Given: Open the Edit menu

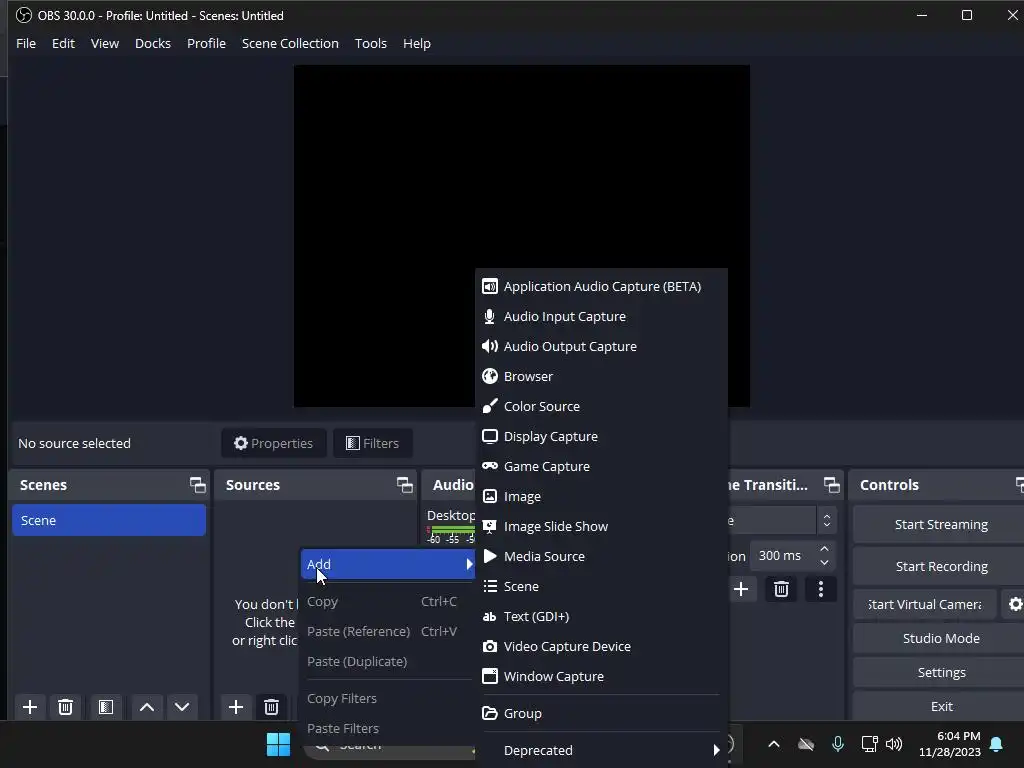Looking at the screenshot, I should [x=63, y=44].
